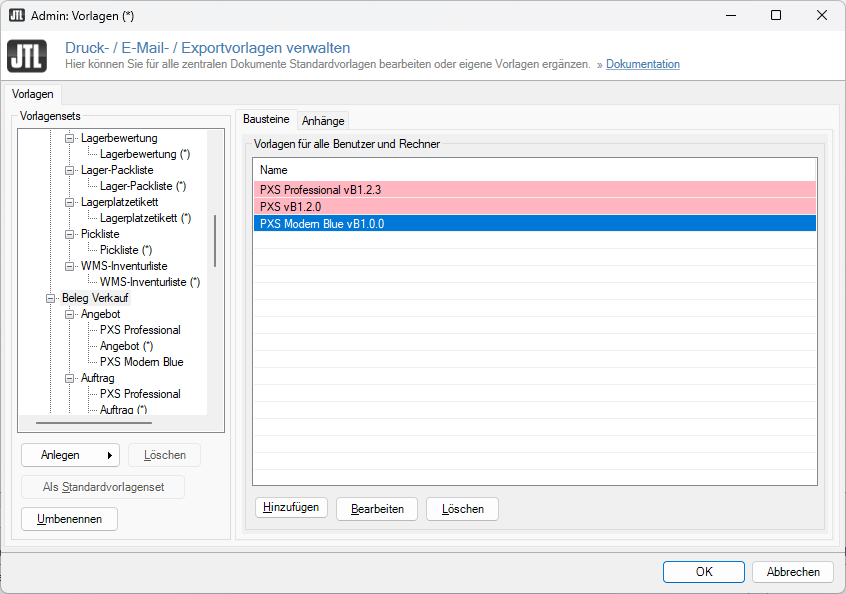The width and height of the screenshot is (846, 594).
Task: Collapse the Beleg Verkauf tree node
Action: point(51,298)
